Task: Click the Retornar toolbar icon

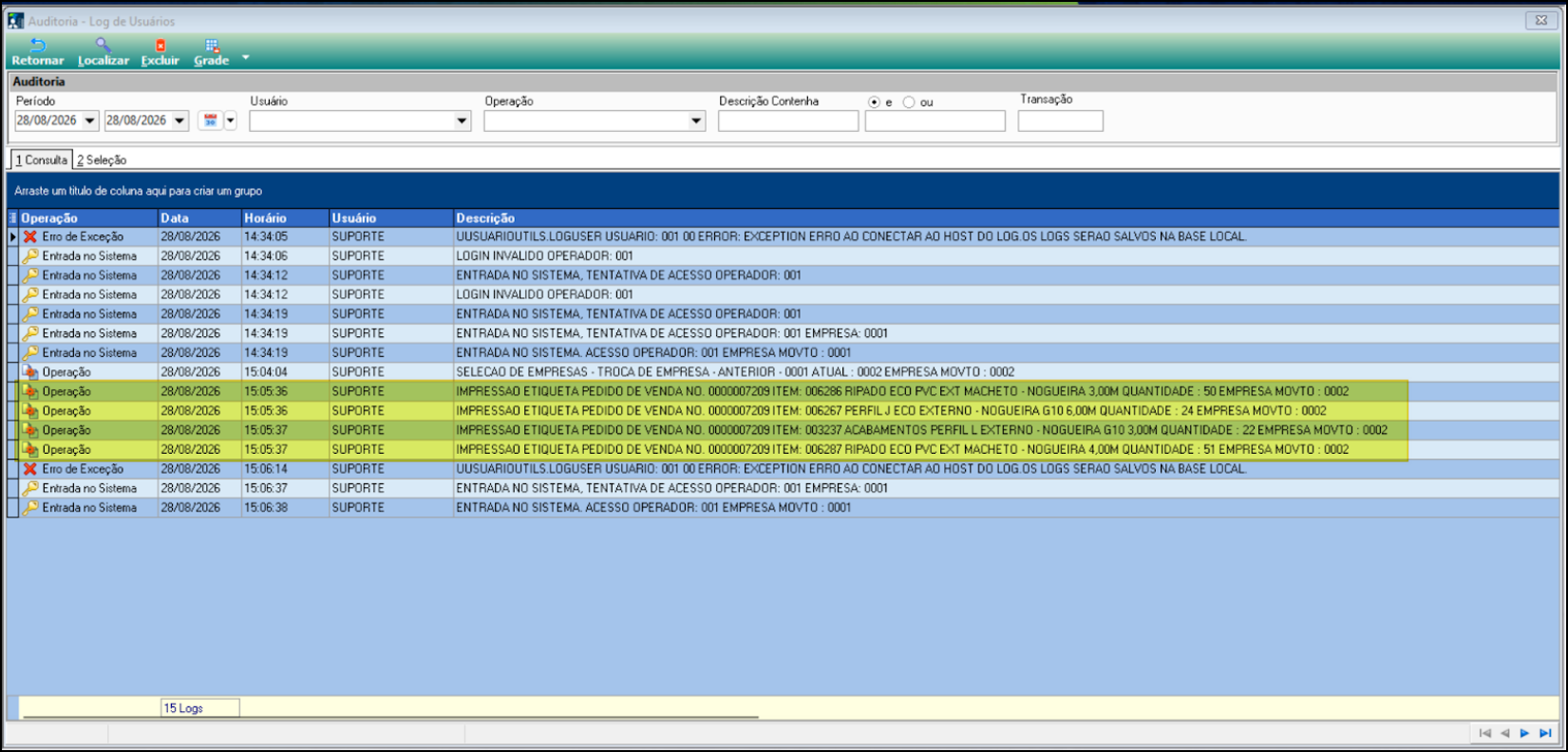Action: 38,46
